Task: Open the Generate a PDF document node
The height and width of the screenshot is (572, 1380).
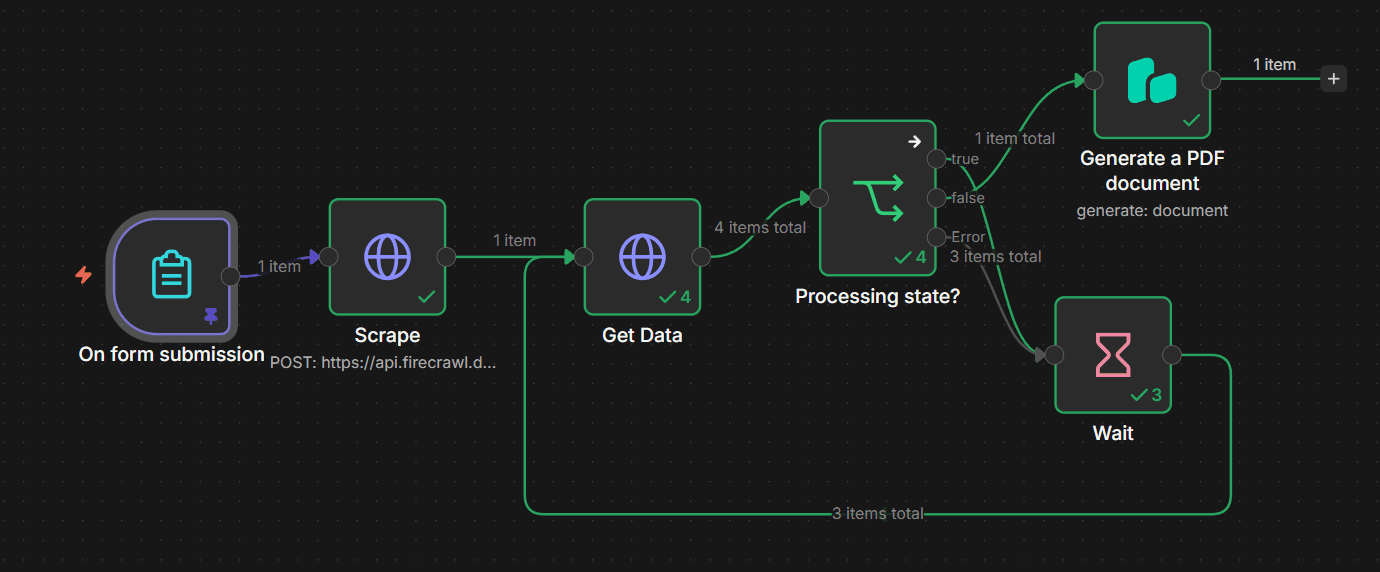Action: 1152,80
